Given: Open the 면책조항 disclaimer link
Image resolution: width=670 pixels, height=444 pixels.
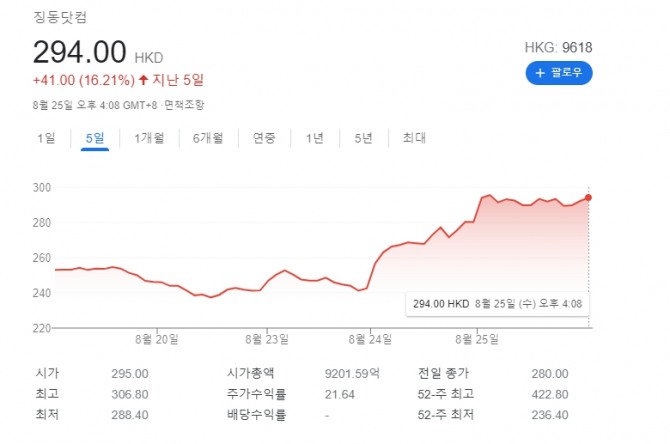Looking at the screenshot, I should click(x=182, y=103).
